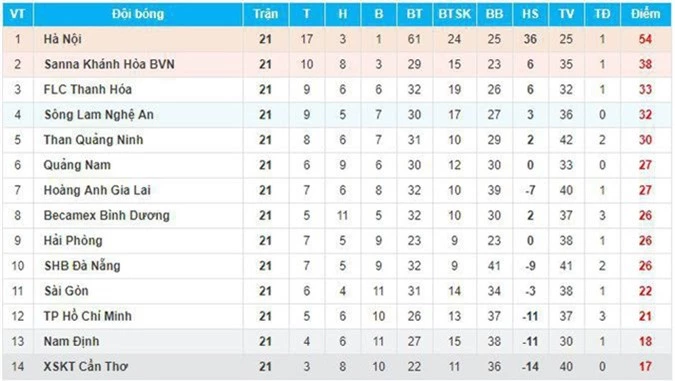Screen dimensions: 675x381
Task: Click Nam Định team name
Action: point(71,341)
